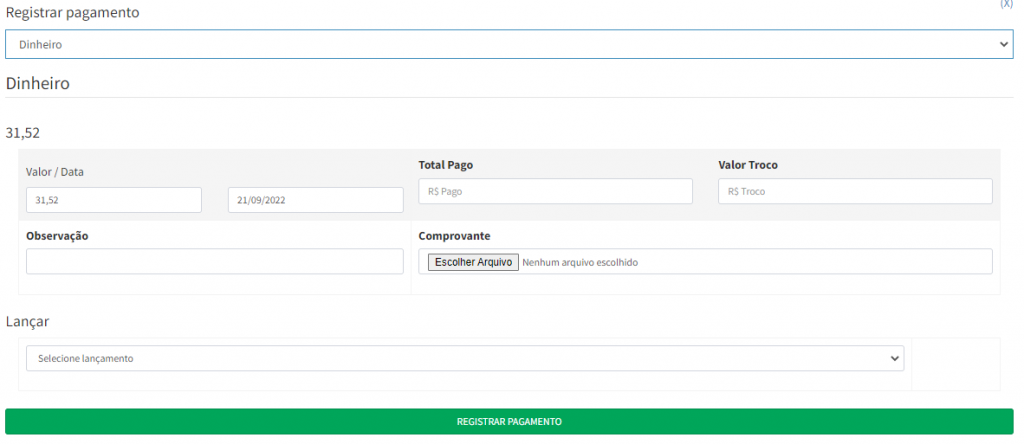Click the Registrar pagamento title text

(x=73, y=13)
